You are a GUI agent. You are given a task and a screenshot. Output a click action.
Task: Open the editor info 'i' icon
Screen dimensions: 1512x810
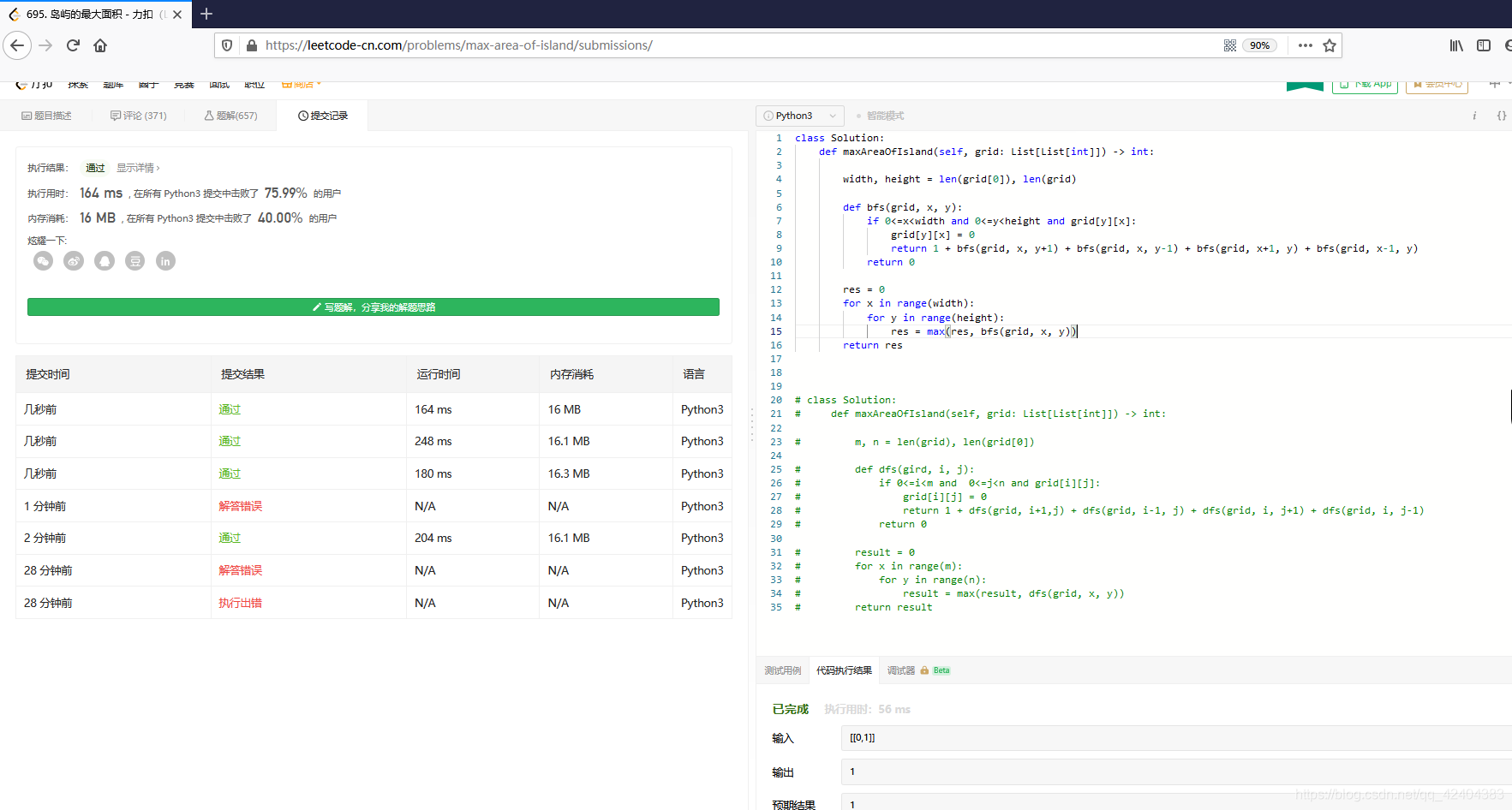pyautogui.click(x=1474, y=116)
